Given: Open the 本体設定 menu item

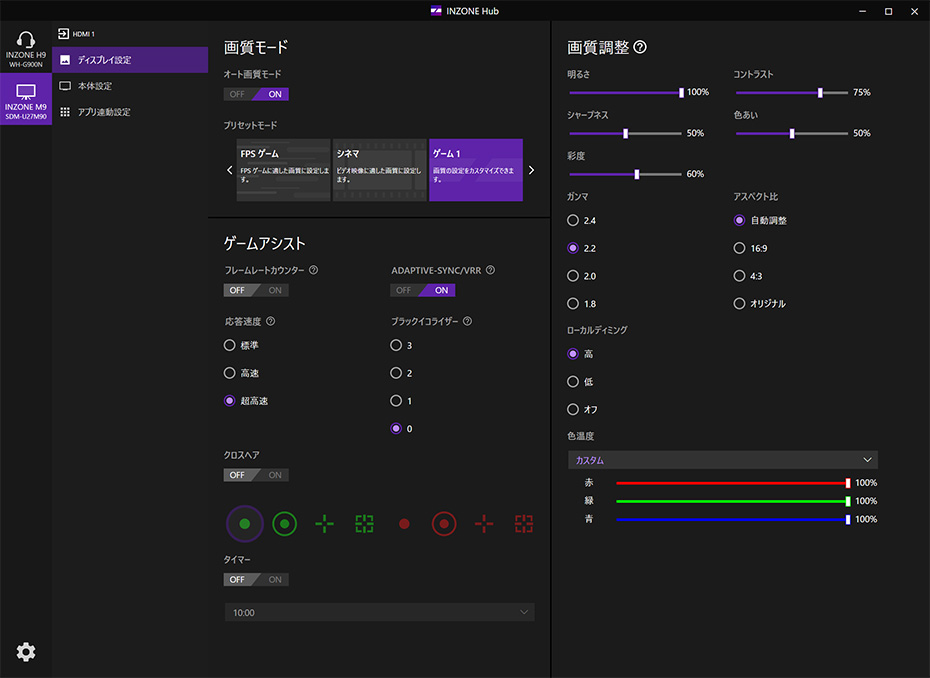Looking at the screenshot, I should pyautogui.click(x=95, y=86).
